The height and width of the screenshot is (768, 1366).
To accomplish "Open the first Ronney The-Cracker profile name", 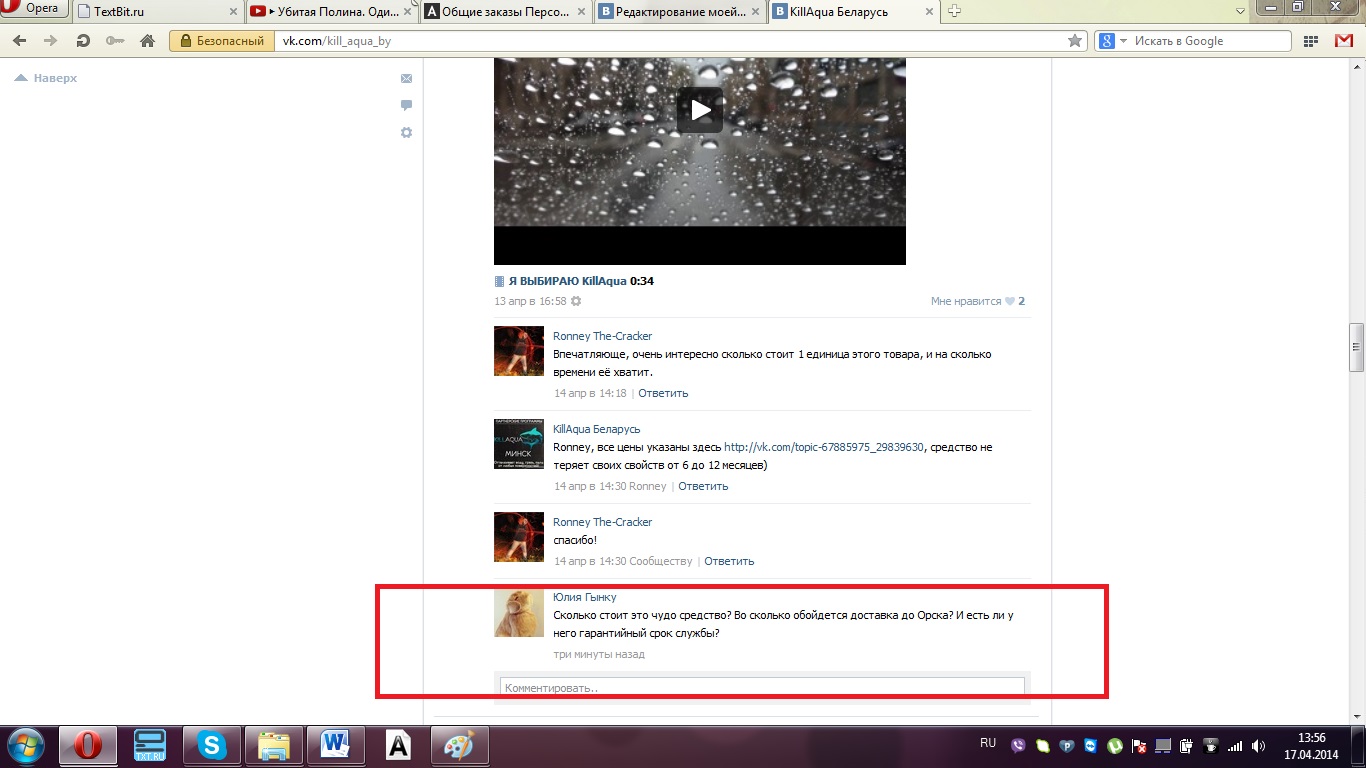I will [602, 336].
